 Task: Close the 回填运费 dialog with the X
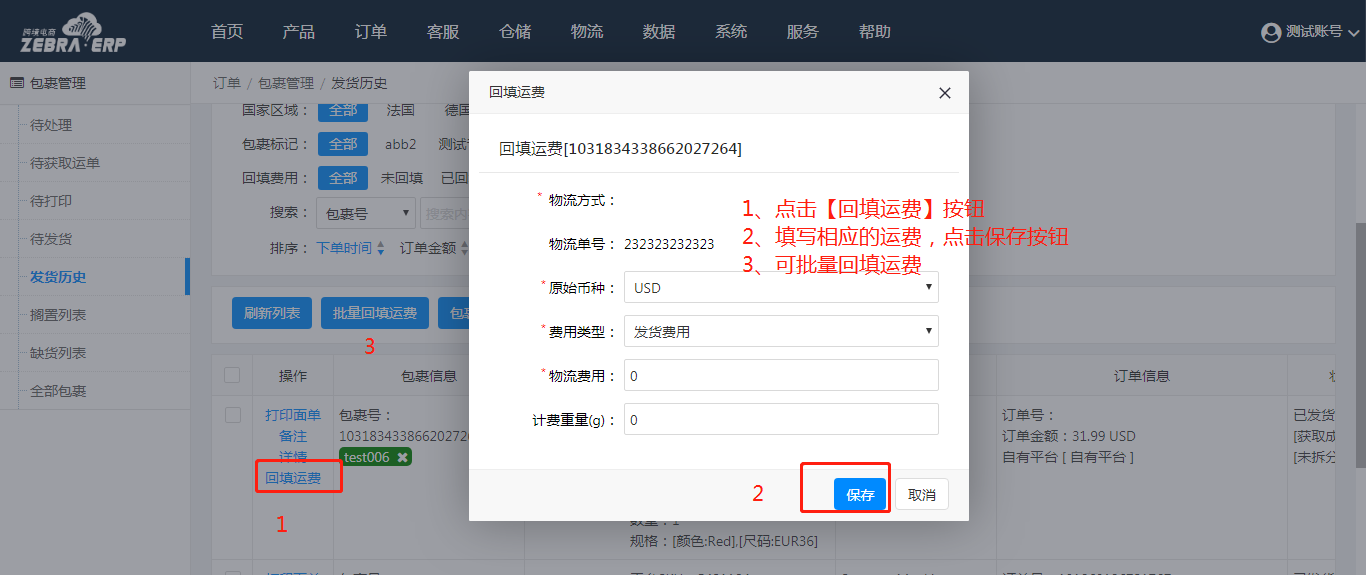tap(944, 93)
